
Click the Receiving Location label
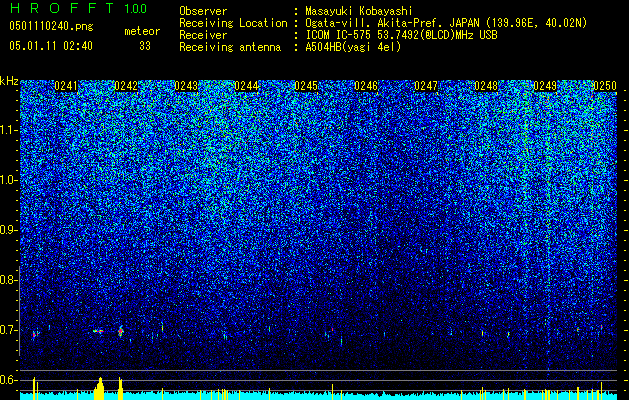233,23
